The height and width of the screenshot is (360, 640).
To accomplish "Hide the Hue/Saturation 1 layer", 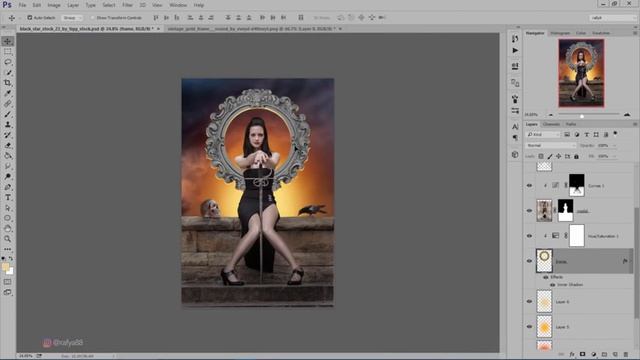I will pos(529,236).
